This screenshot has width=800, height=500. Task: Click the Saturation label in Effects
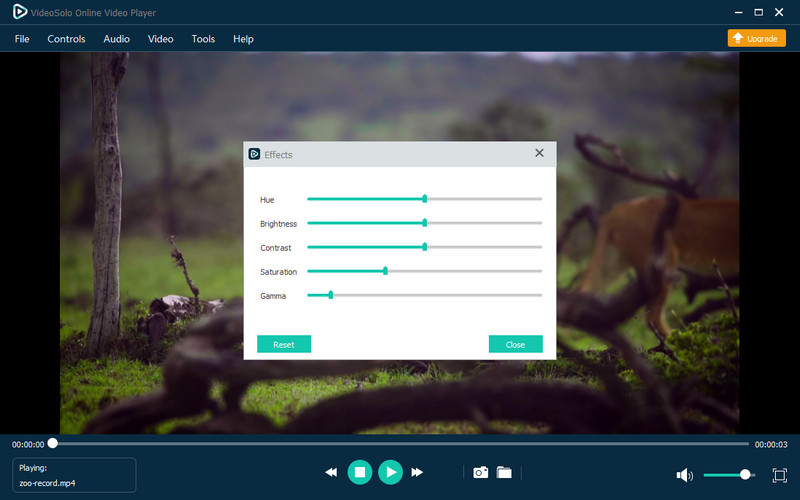coord(279,272)
